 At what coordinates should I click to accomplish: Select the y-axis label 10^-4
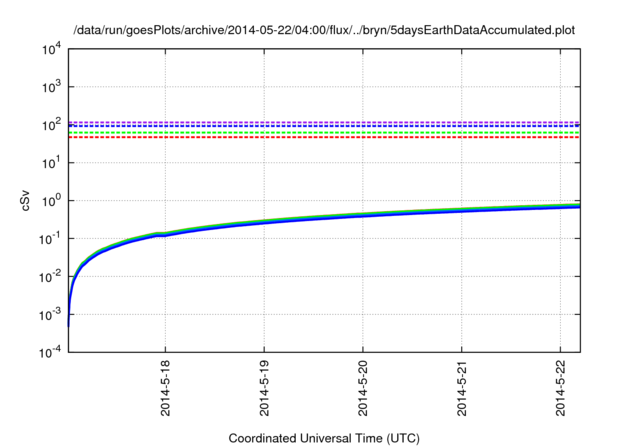tap(50, 351)
